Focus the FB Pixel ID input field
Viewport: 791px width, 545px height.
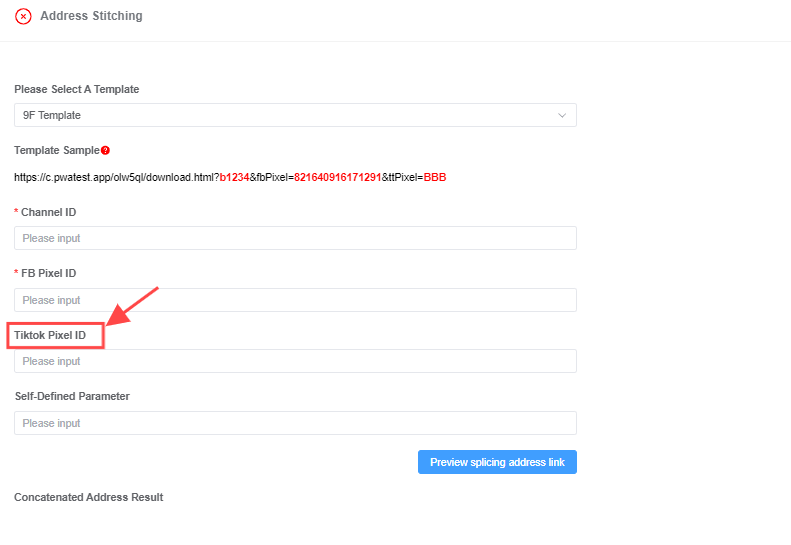(295, 300)
